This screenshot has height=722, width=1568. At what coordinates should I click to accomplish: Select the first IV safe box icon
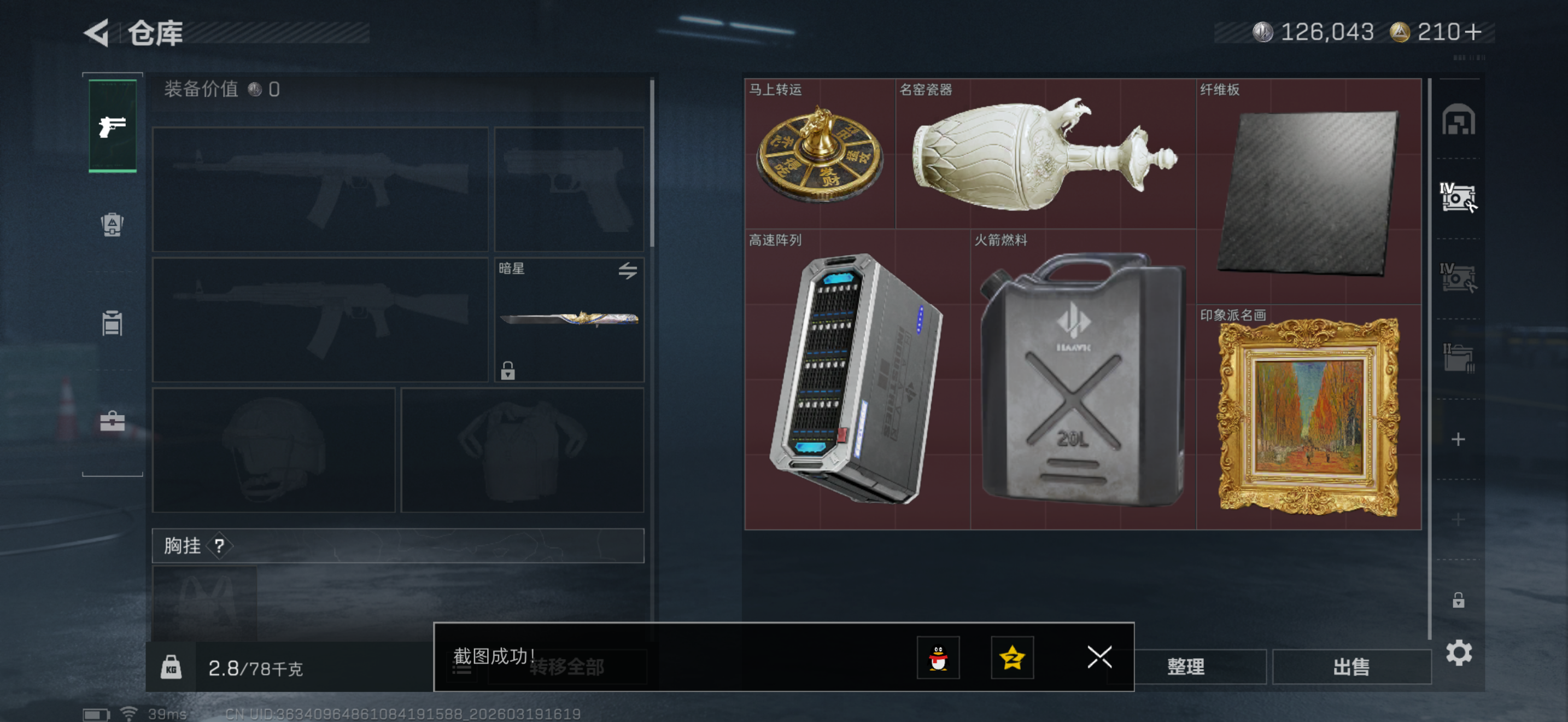coord(1458,197)
